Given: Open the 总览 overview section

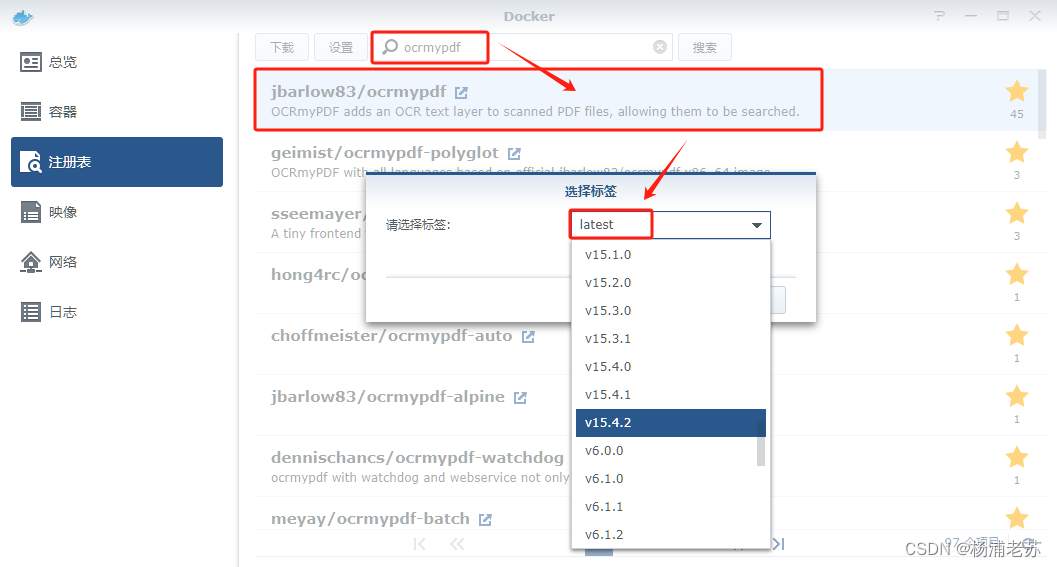Looking at the screenshot, I should click(117, 62).
